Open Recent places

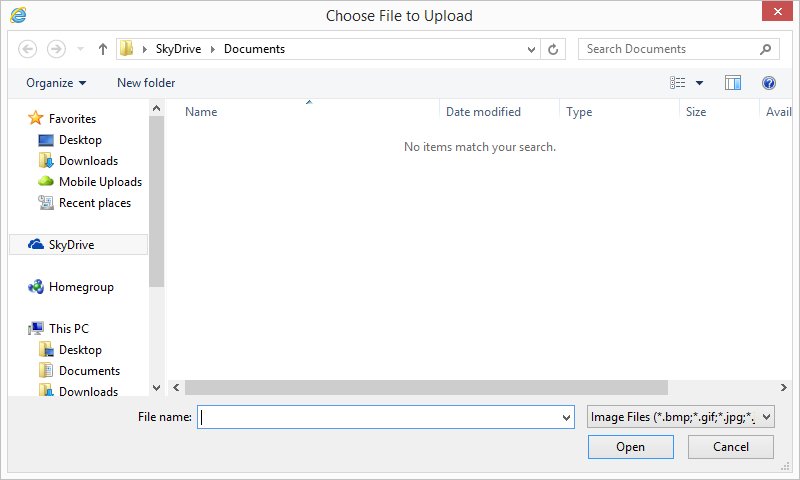point(95,203)
